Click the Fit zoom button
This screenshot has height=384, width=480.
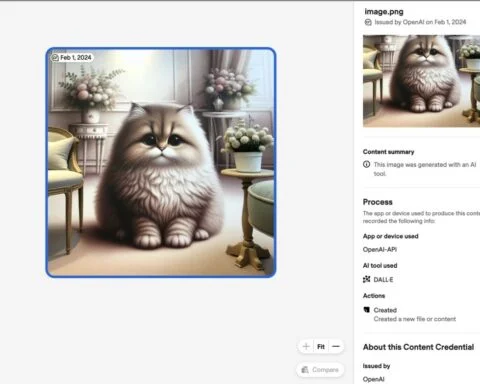pos(321,347)
